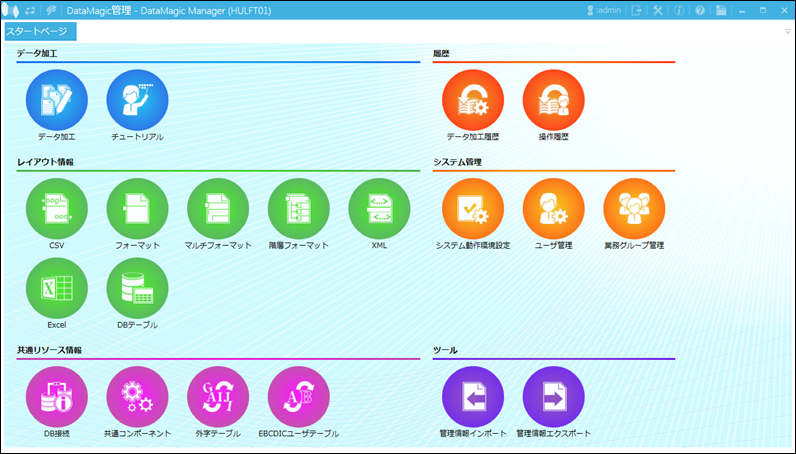This screenshot has height=454, width=796.
Task: Open the 共通コンポーネント gears icon
Action: point(137,397)
